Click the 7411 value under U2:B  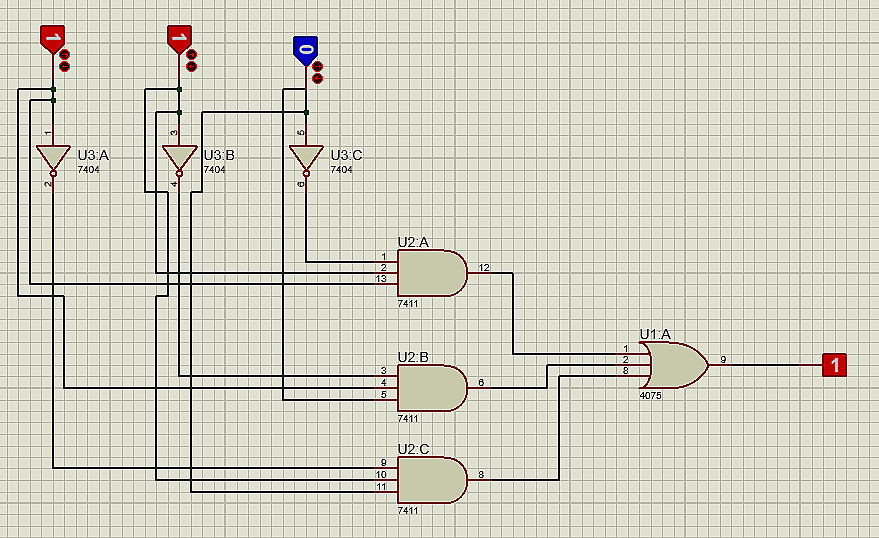[x=408, y=418]
